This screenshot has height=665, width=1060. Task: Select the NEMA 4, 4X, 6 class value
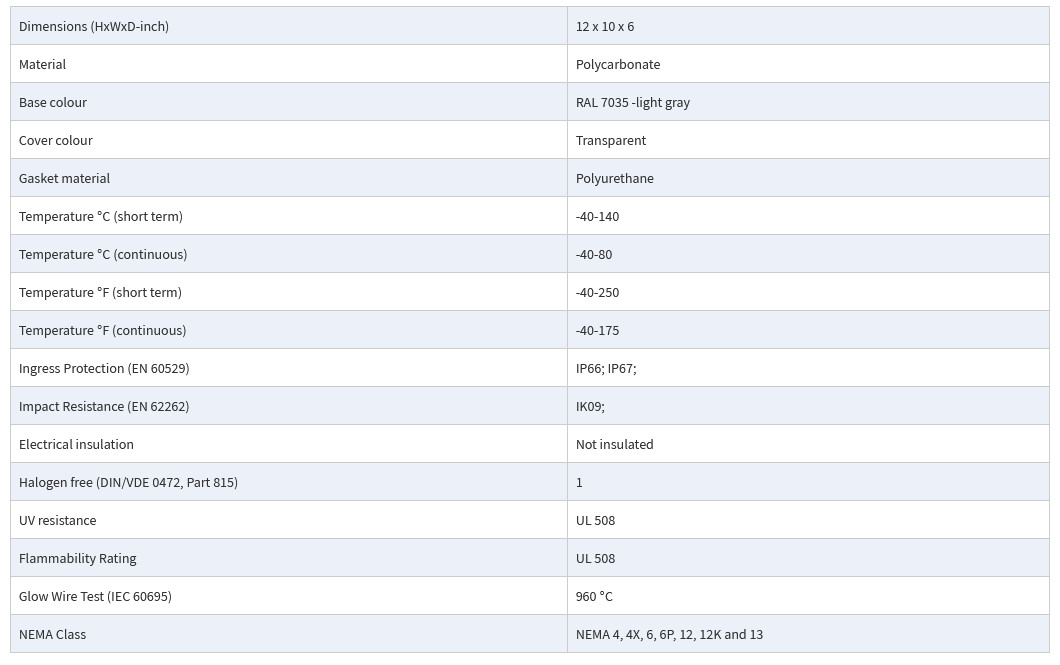(x=669, y=635)
